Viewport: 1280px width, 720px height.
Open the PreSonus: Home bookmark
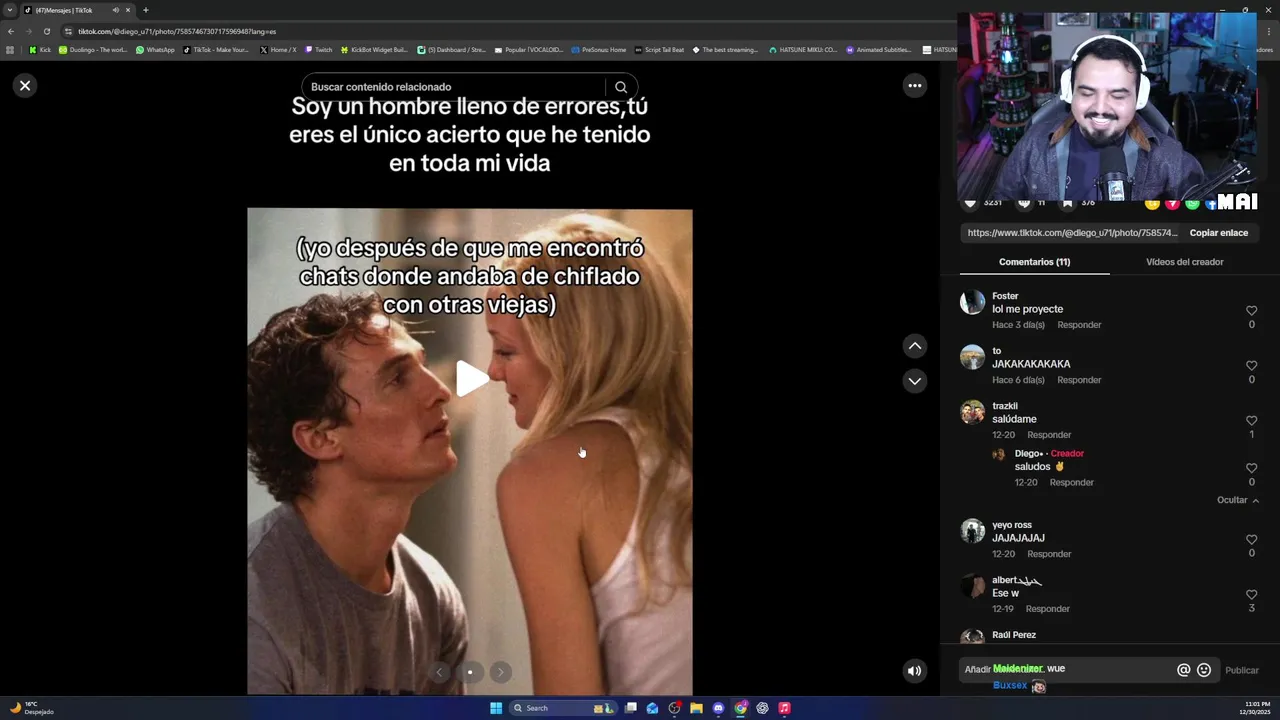(x=599, y=49)
